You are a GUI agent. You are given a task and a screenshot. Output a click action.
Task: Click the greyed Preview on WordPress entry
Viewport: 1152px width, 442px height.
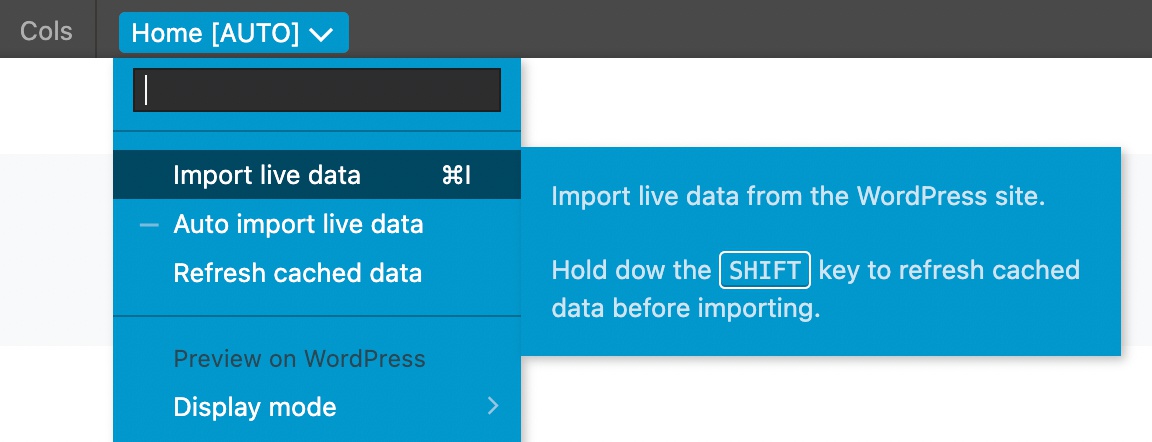(299, 358)
